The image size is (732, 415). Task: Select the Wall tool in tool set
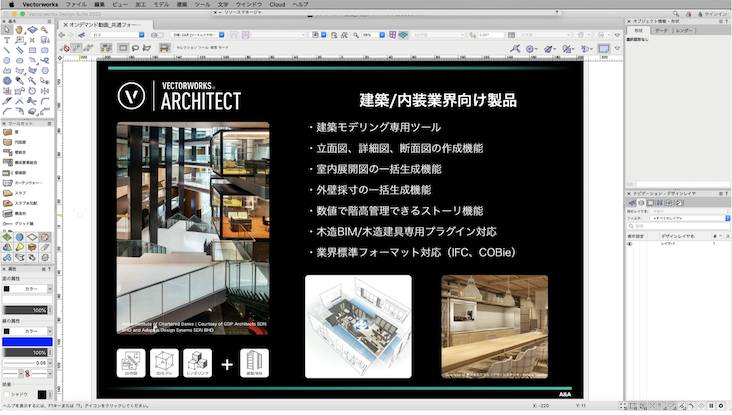[7, 132]
